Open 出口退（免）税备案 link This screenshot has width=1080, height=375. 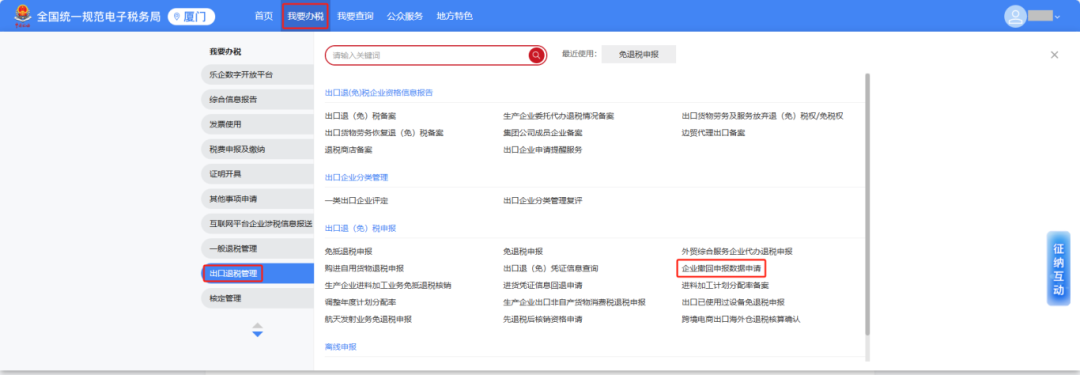point(360,116)
